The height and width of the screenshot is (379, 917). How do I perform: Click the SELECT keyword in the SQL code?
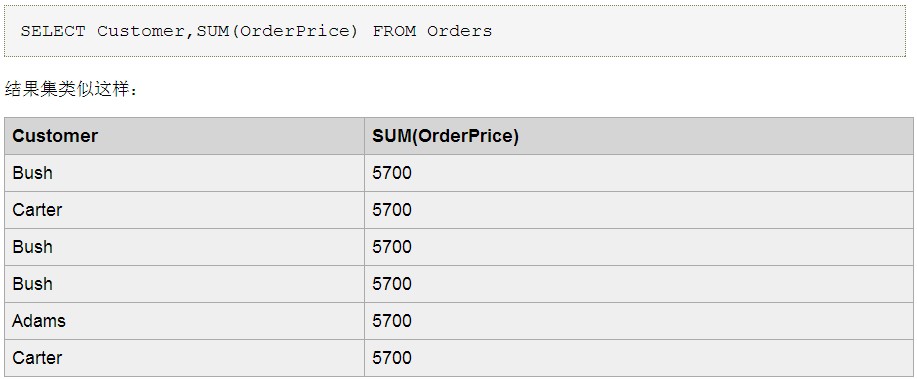coord(53,31)
